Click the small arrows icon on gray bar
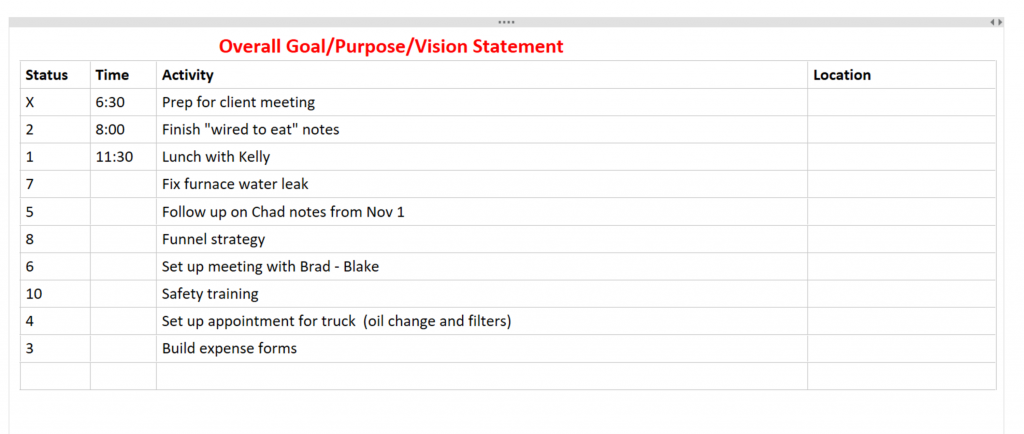1024x434 pixels. coord(996,22)
